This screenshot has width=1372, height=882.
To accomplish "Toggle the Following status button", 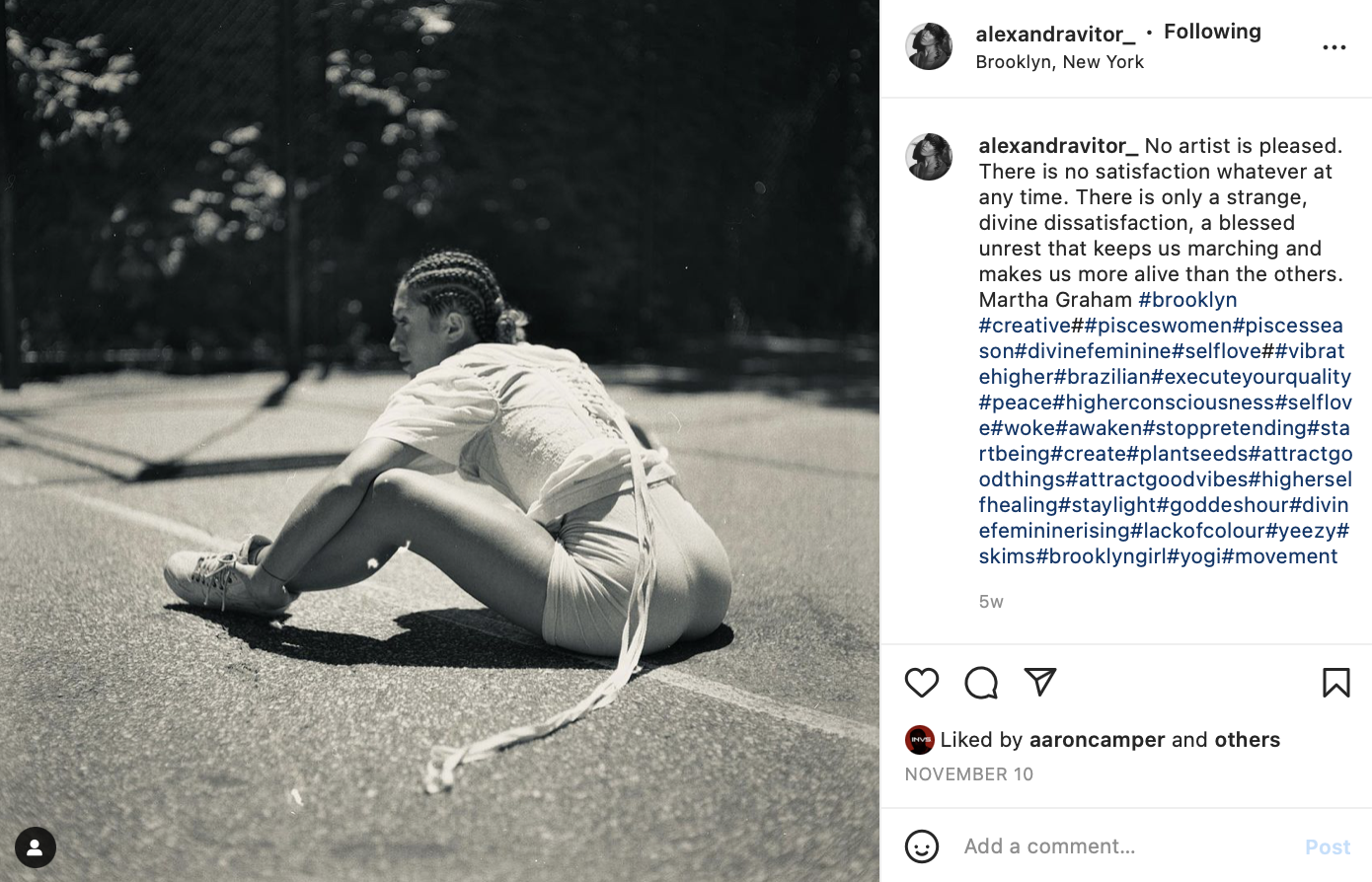I will click(x=1212, y=32).
